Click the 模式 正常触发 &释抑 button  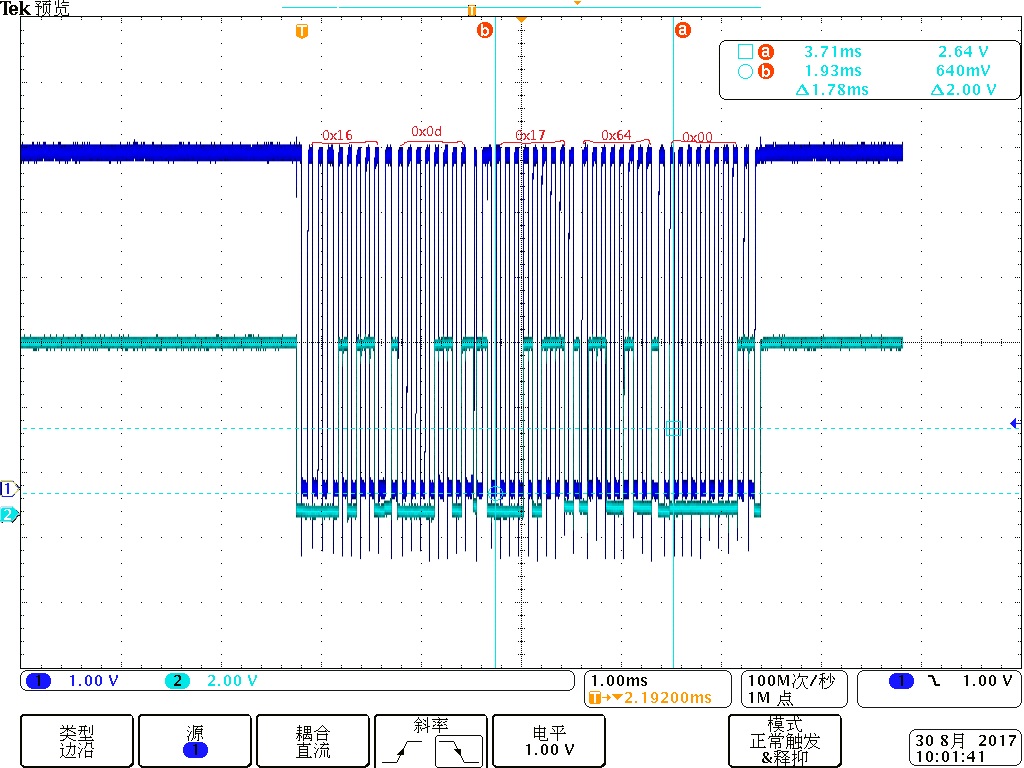(784, 741)
